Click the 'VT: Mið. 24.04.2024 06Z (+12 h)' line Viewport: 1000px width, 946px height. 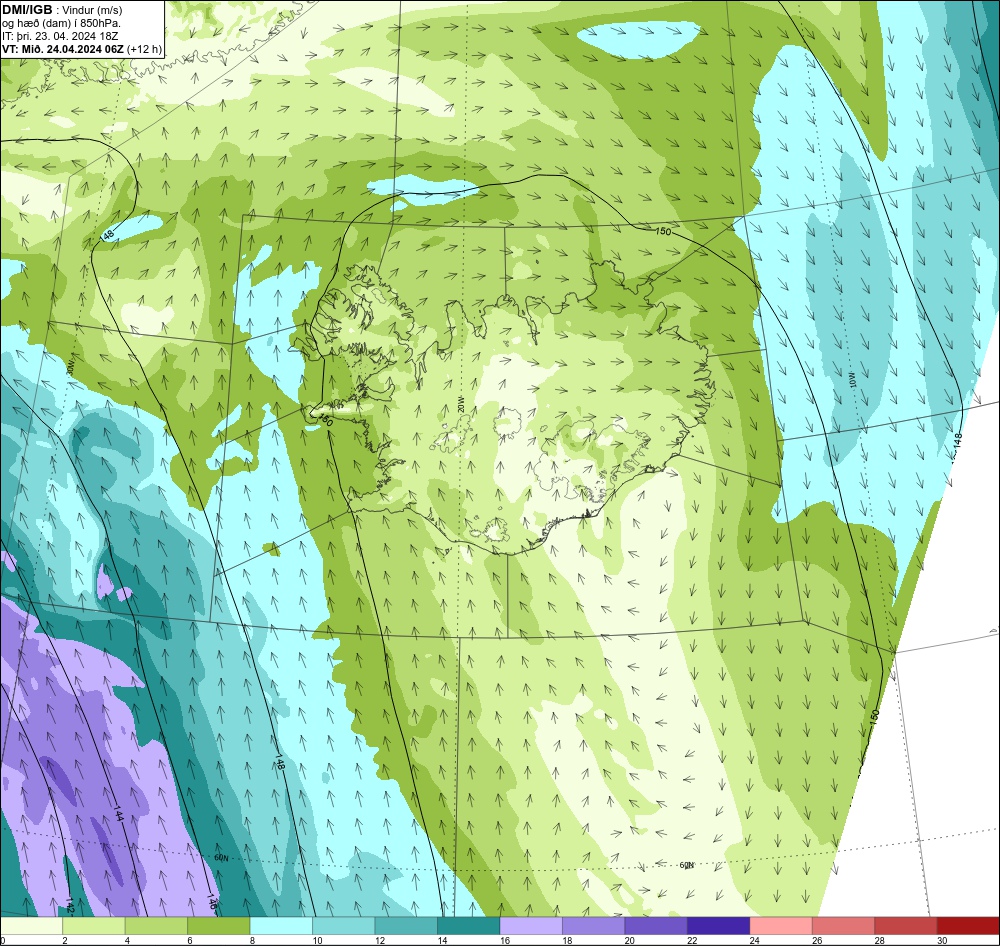click(x=82, y=49)
